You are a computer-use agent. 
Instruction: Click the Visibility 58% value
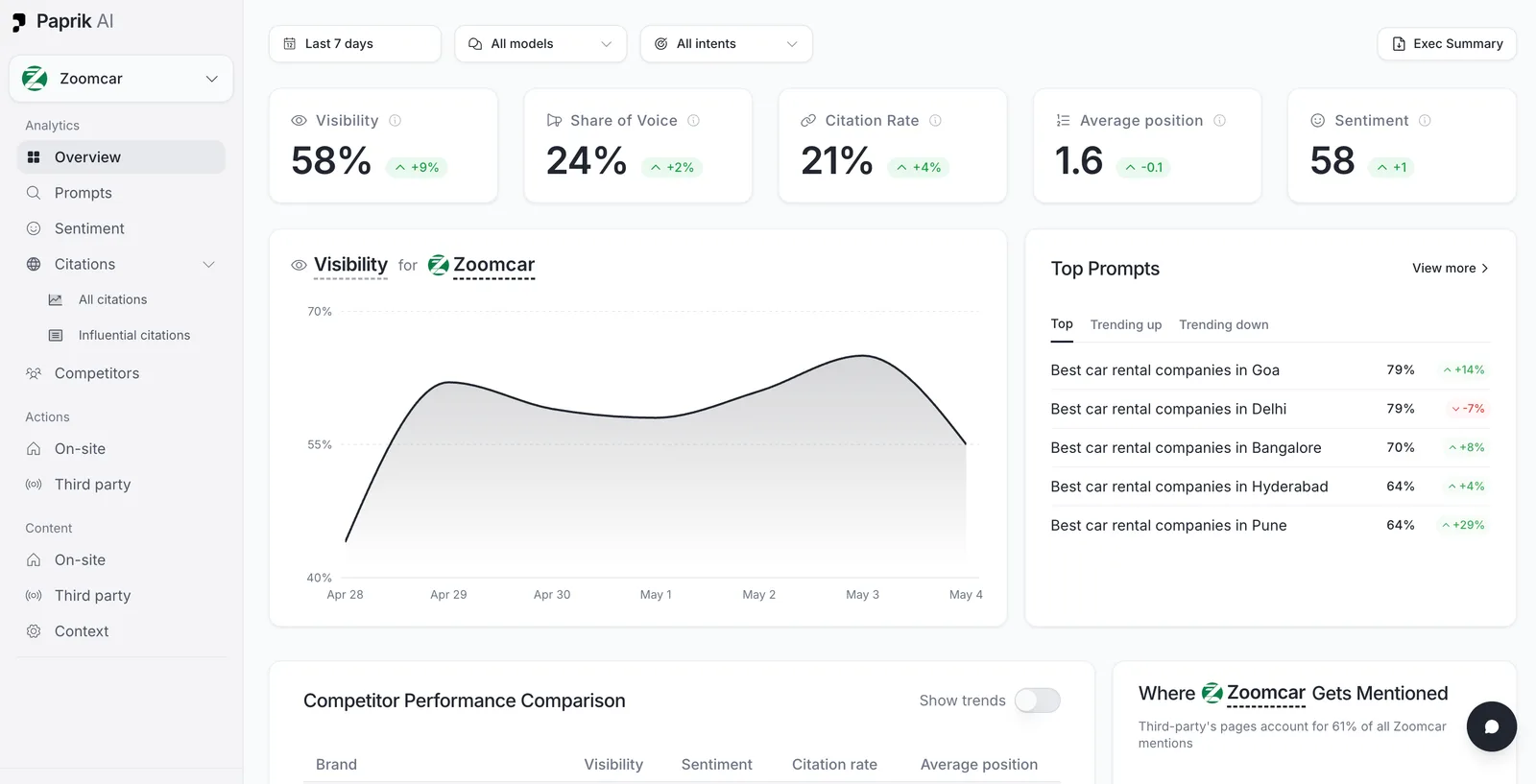click(x=331, y=161)
